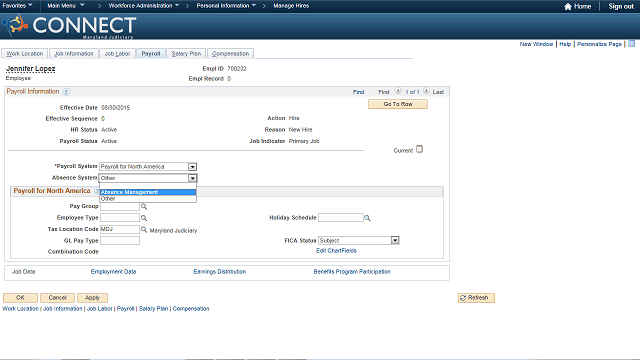640x360 pixels.
Task: Click into the GL Pay Type field
Action: [120, 241]
